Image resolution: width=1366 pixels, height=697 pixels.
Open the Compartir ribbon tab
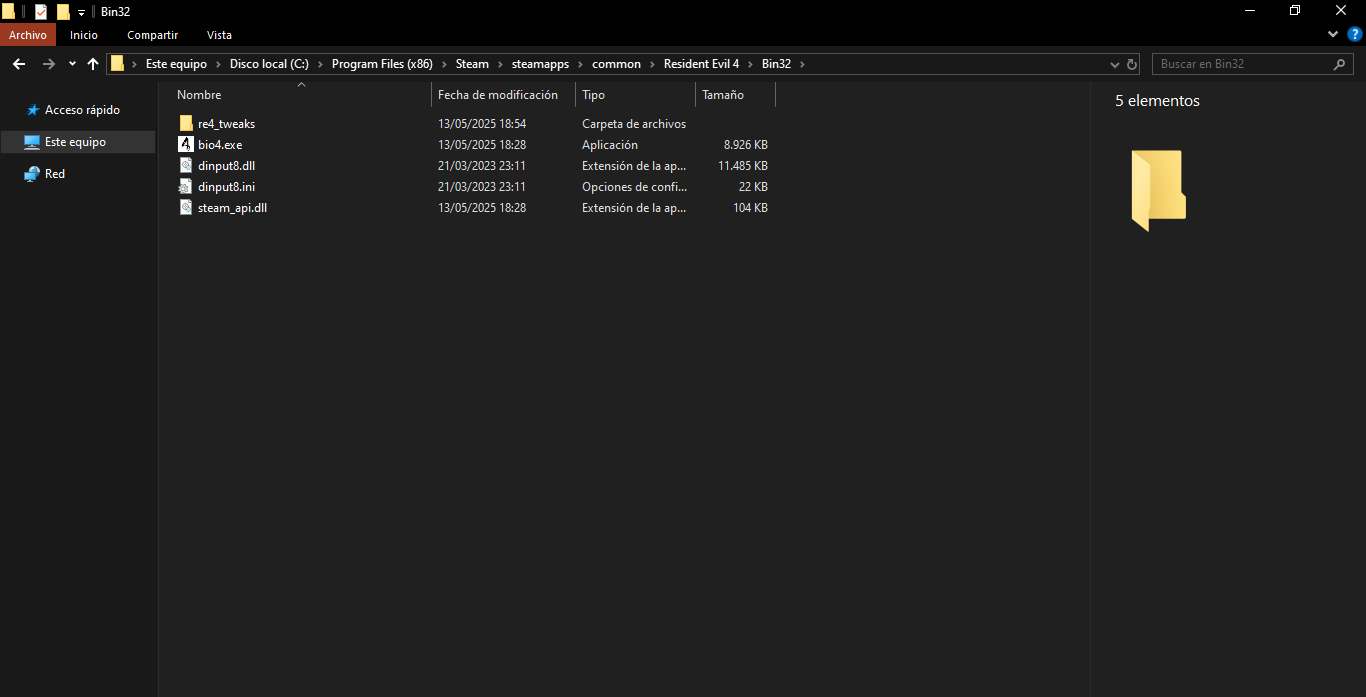152,35
